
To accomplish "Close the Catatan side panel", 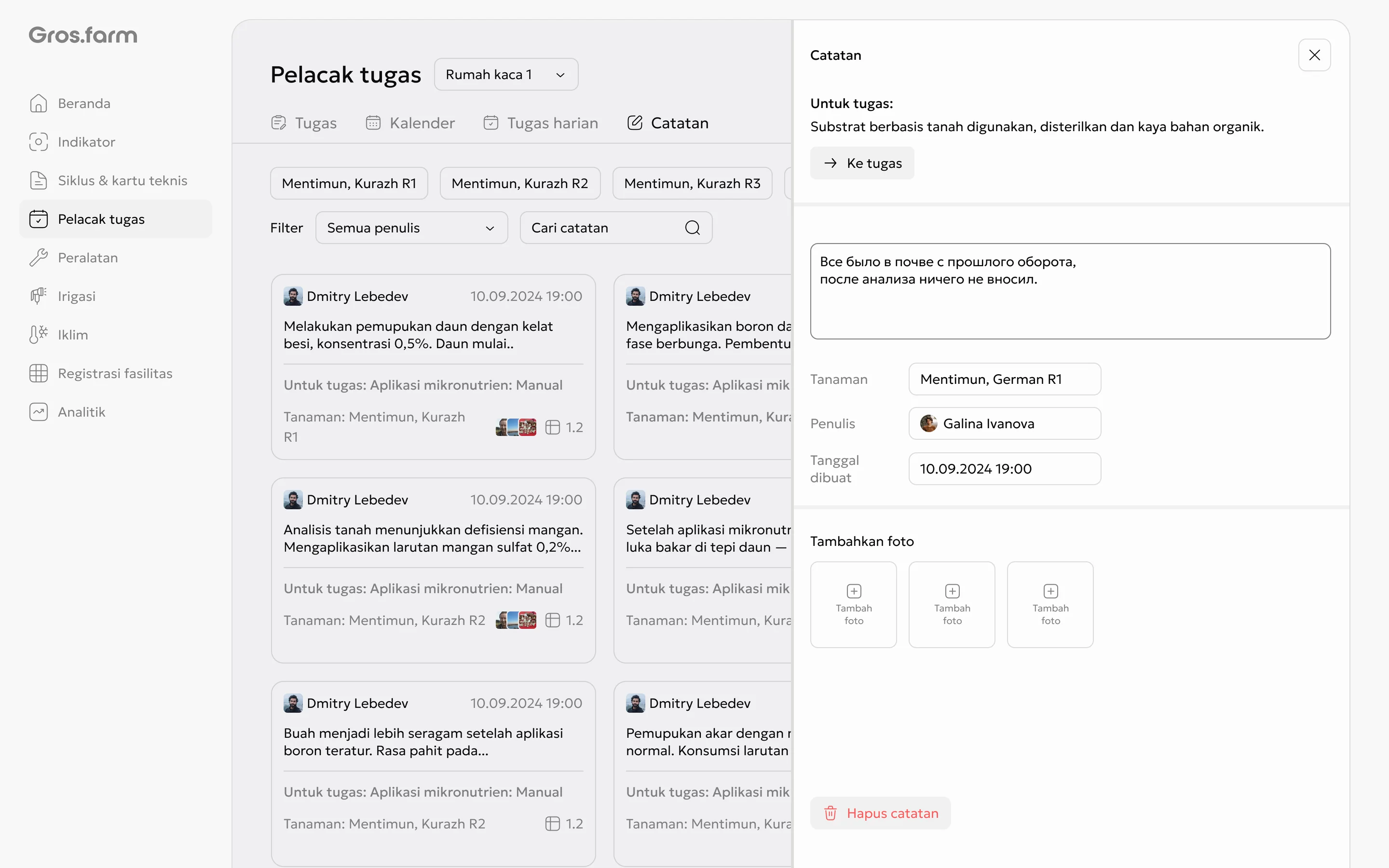I will click(x=1314, y=55).
